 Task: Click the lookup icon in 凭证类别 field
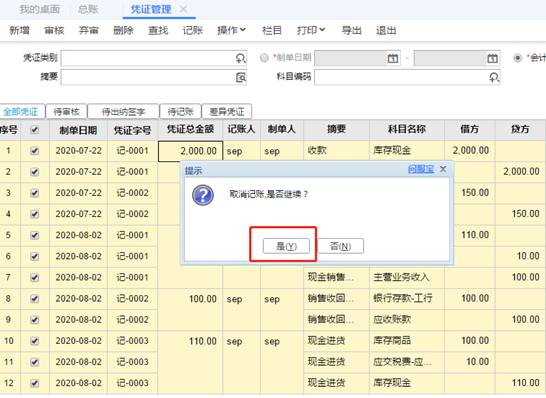241,58
